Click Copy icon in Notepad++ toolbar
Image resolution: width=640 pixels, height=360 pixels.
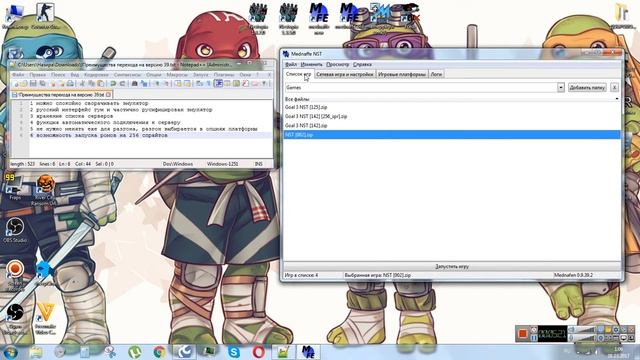91,84
